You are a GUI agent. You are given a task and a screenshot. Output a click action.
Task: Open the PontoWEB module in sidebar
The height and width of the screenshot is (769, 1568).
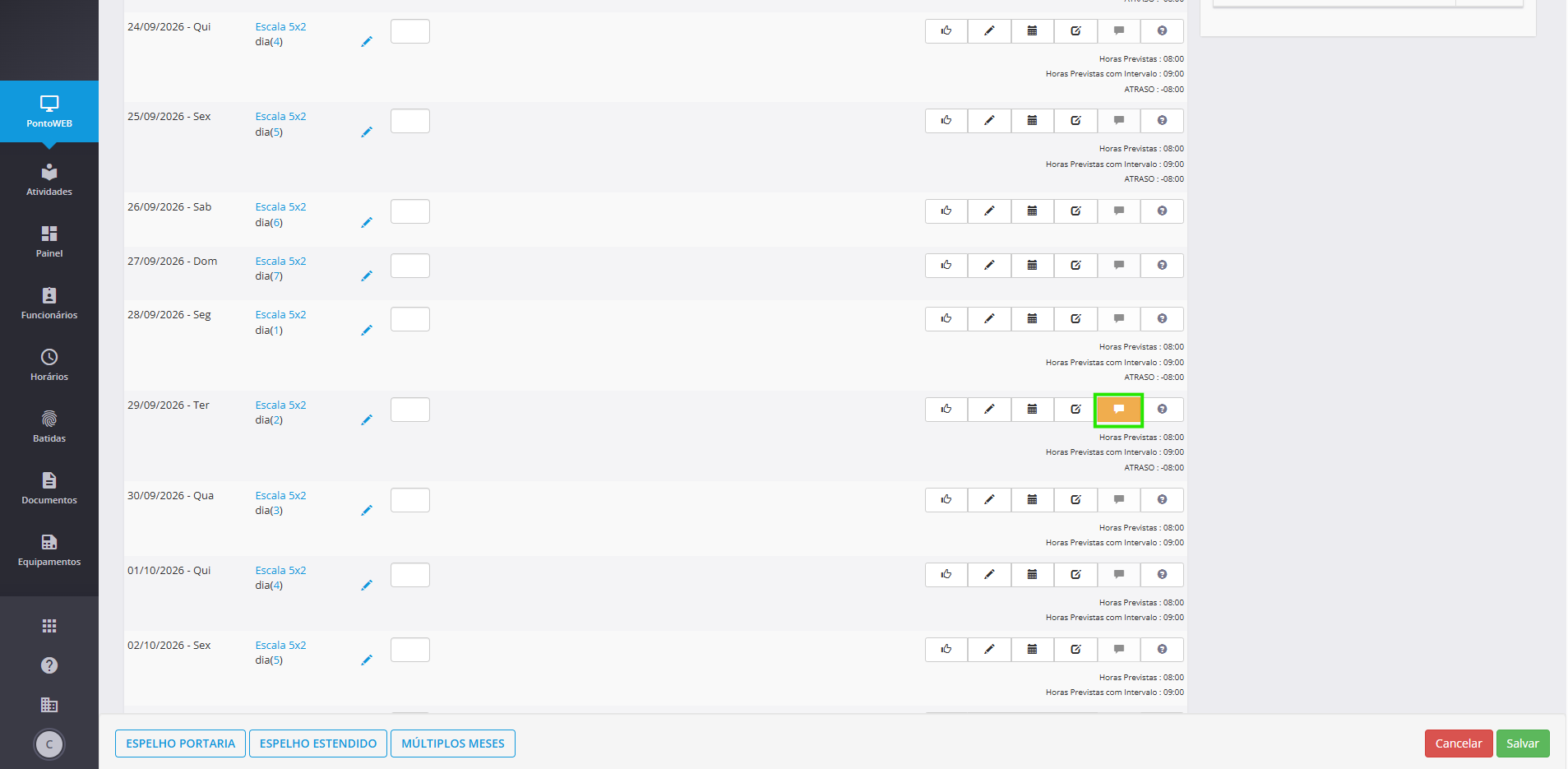point(49,111)
